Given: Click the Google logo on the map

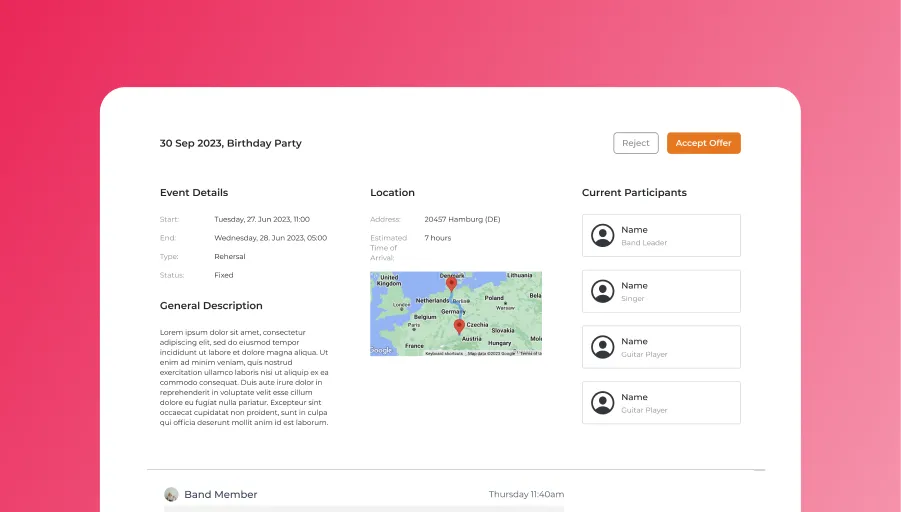Looking at the screenshot, I should (x=381, y=351).
